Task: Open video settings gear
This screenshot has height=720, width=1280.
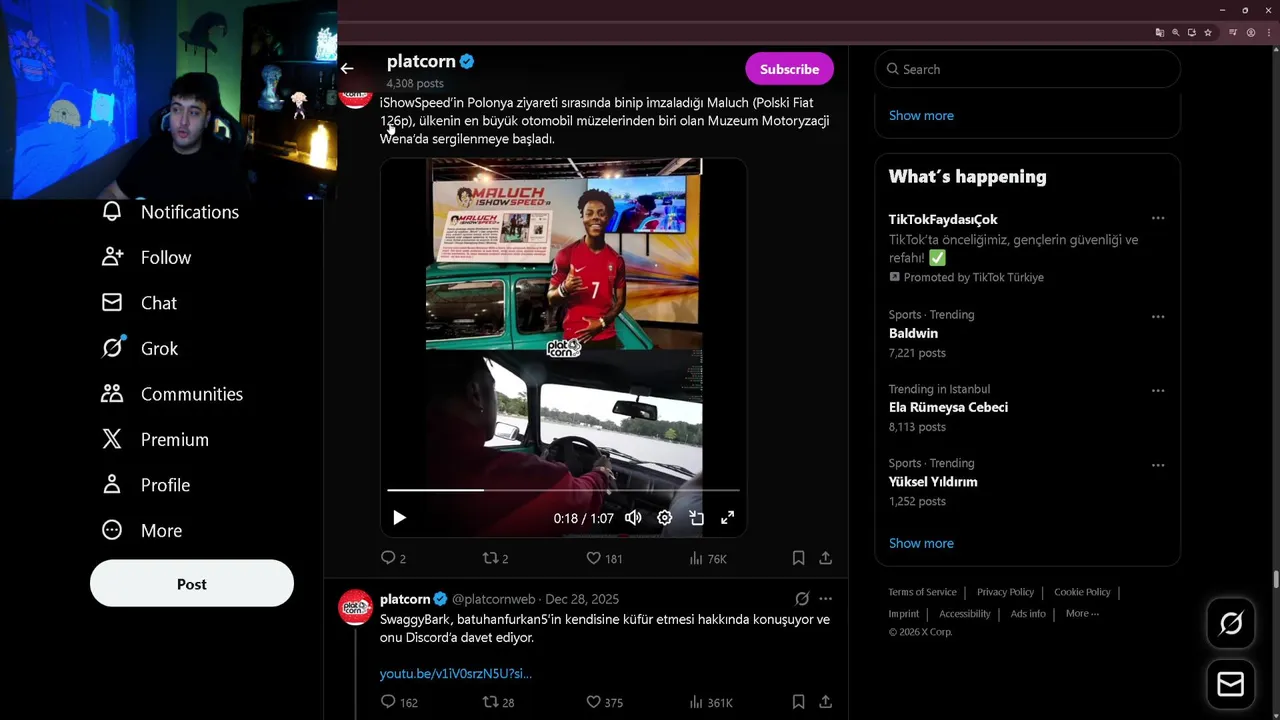Action: (x=665, y=517)
